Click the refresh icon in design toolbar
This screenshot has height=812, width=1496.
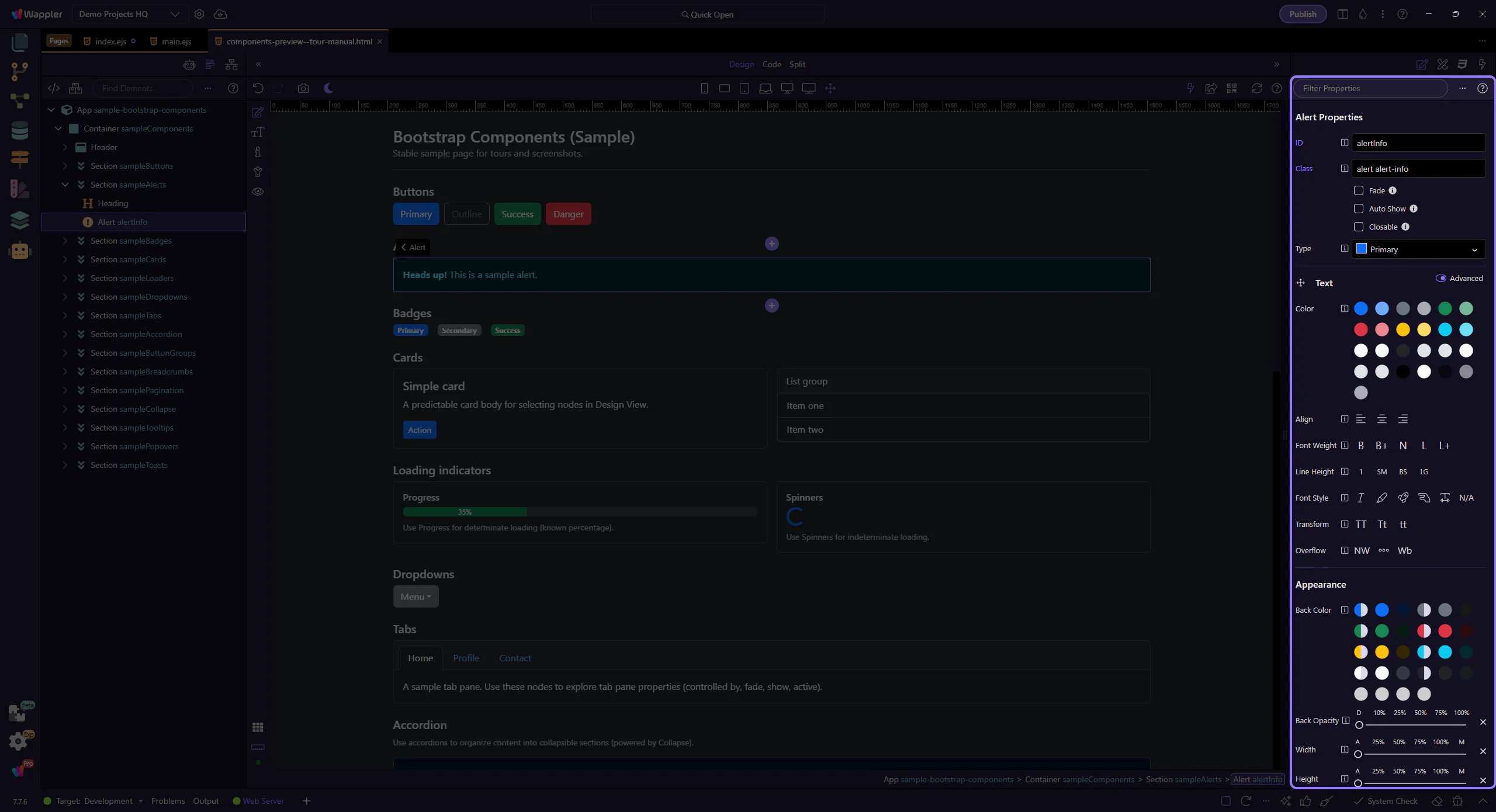[x=1256, y=88]
